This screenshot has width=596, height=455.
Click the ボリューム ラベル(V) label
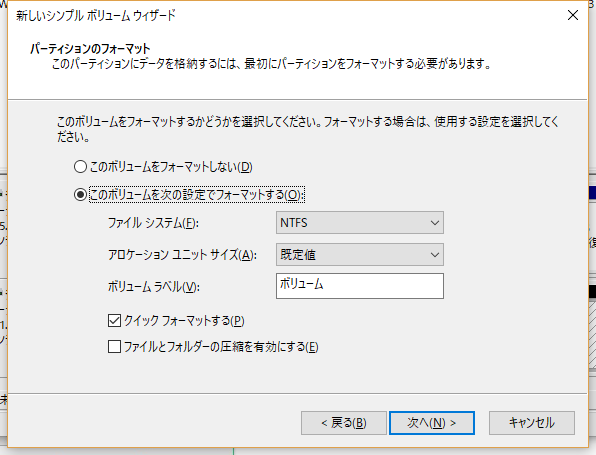click(154, 286)
